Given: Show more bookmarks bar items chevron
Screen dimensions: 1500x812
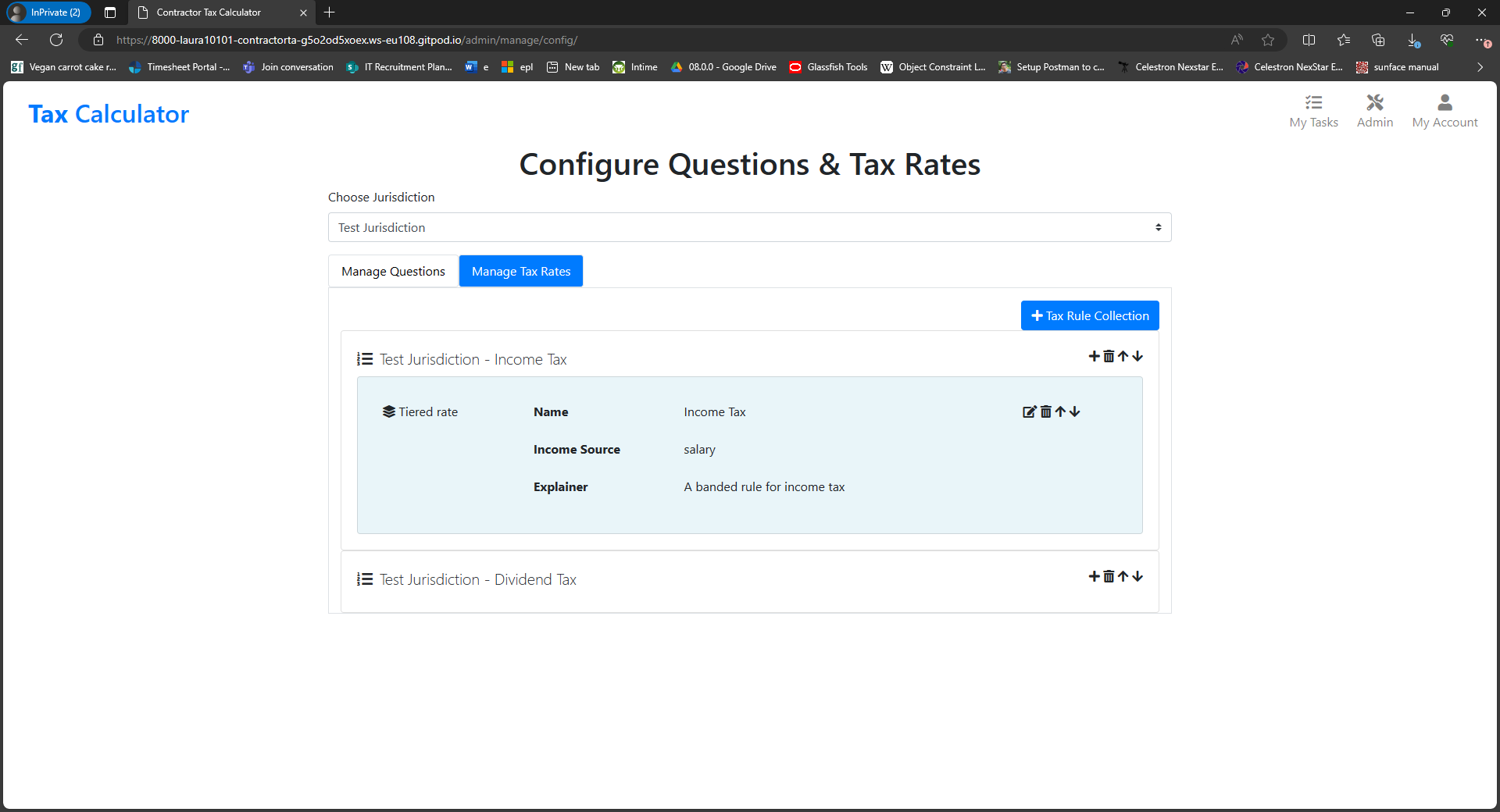Looking at the screenshot, I should [1480, 67].
